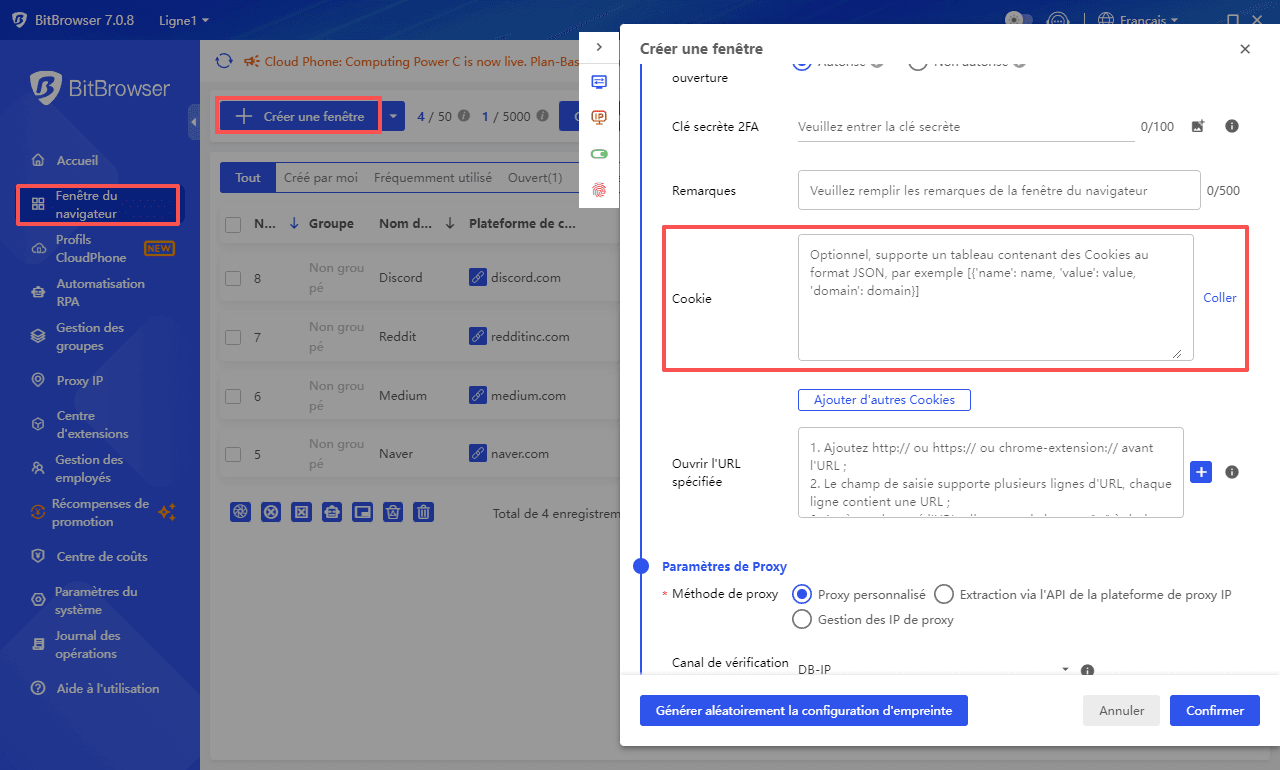
Task: Click the IP monitor icon in side strip
Action: (x=599, y=117)
